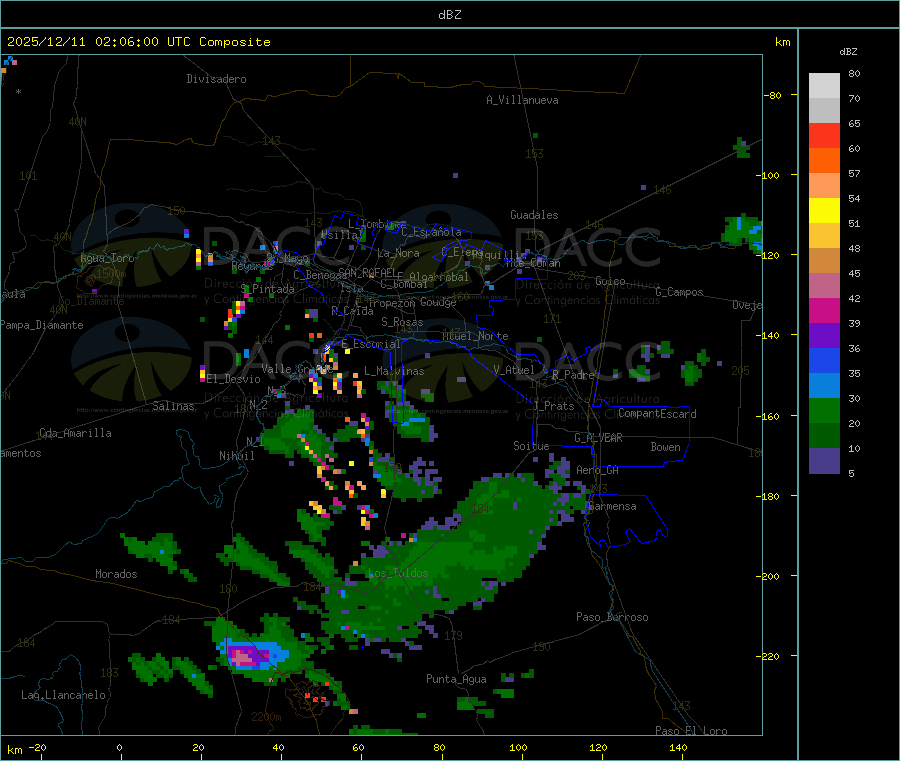Click the S_Rosas map label
Image resolution: width=900 pixels, height=761 pixels.
coord(402,322)
